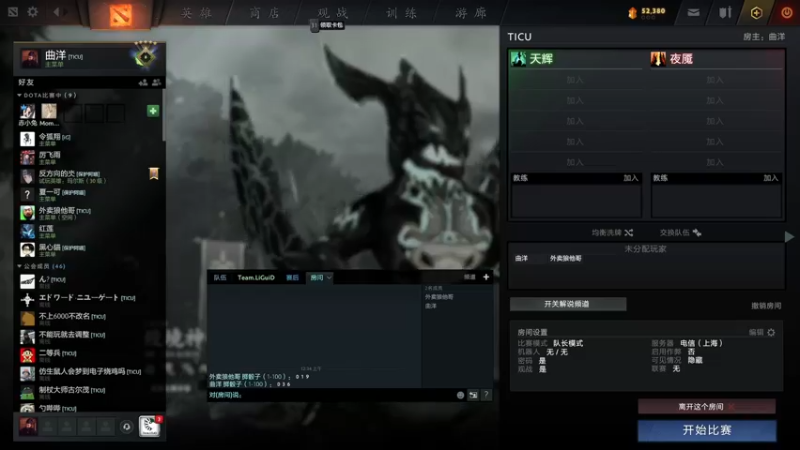Viewport: 800px width, 450px height.
Task: Click the friend avatar labeled Mom...
Action: (49, 111)
